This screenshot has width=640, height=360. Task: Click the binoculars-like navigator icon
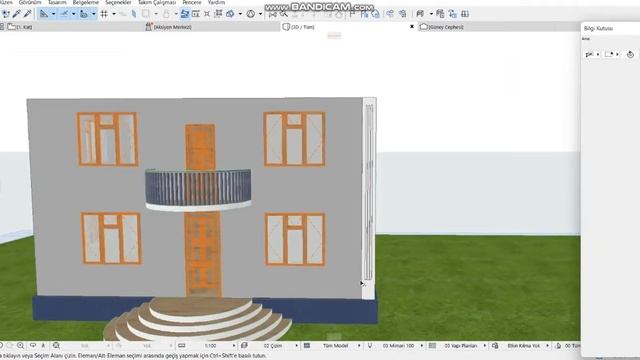(x=420, y=14)
